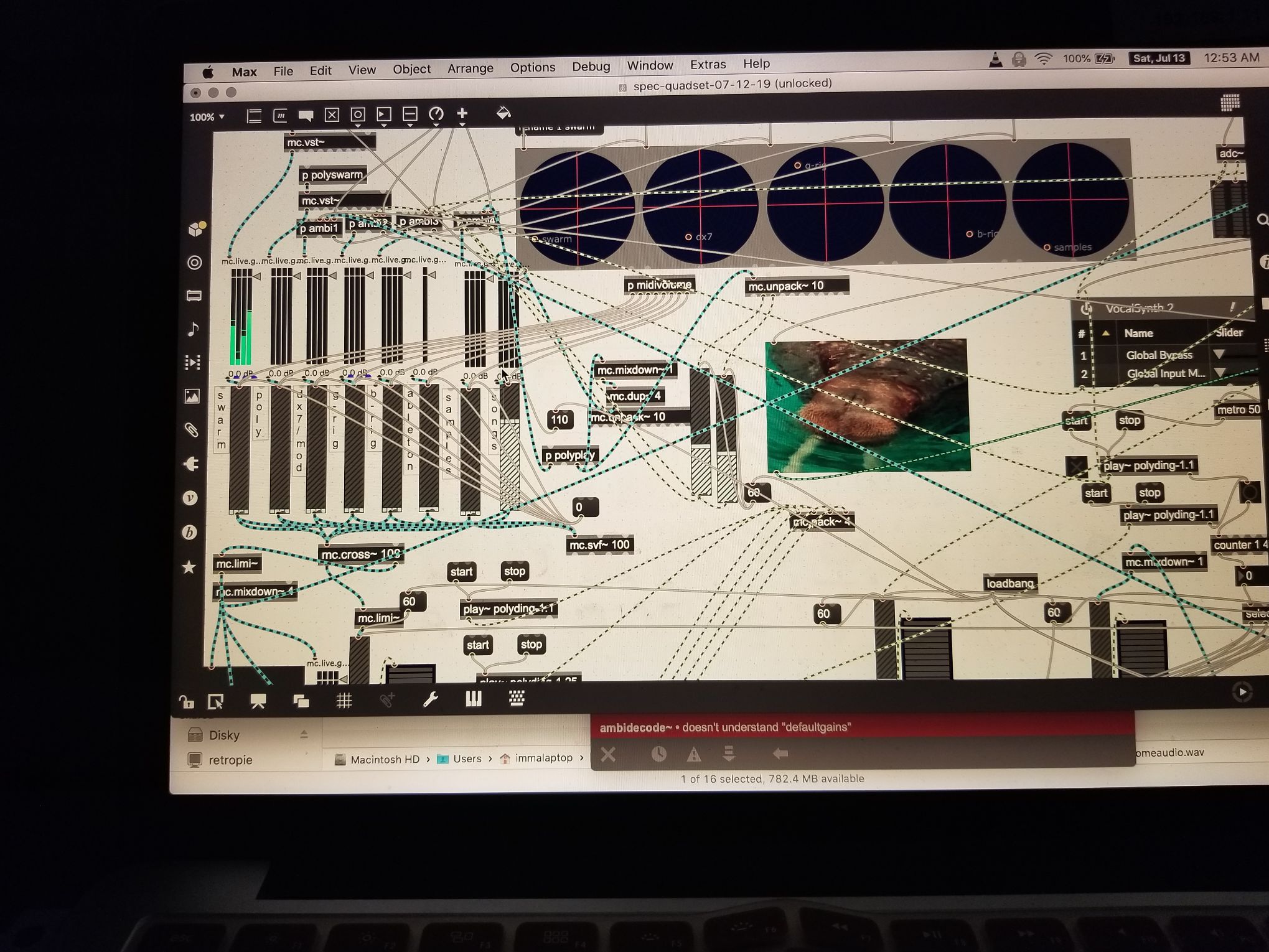Image resolution: width=1269 pixels, height=952 pixels.
Task: Click the yellow sort triangle in VocalSynth header
Action: click(1106, 334)
